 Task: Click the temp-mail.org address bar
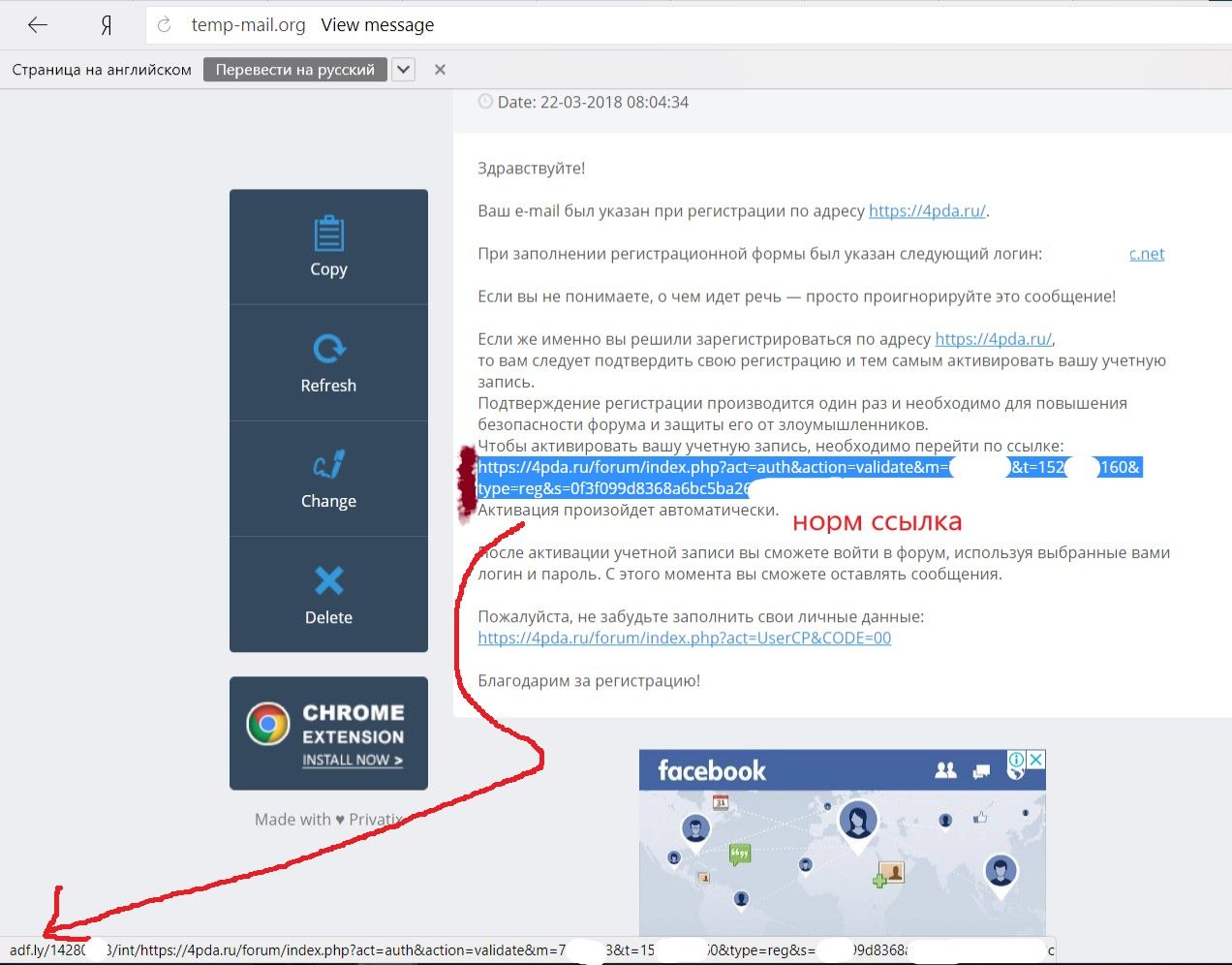(x=689, y=25)
